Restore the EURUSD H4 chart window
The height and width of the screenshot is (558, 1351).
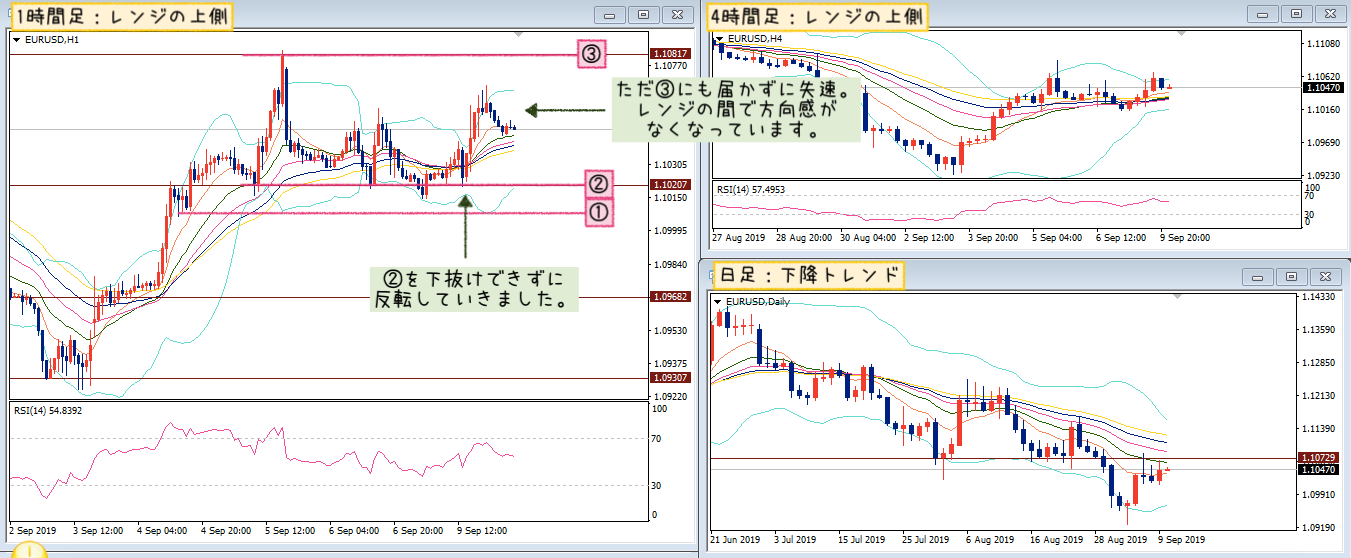(1297, 15)
